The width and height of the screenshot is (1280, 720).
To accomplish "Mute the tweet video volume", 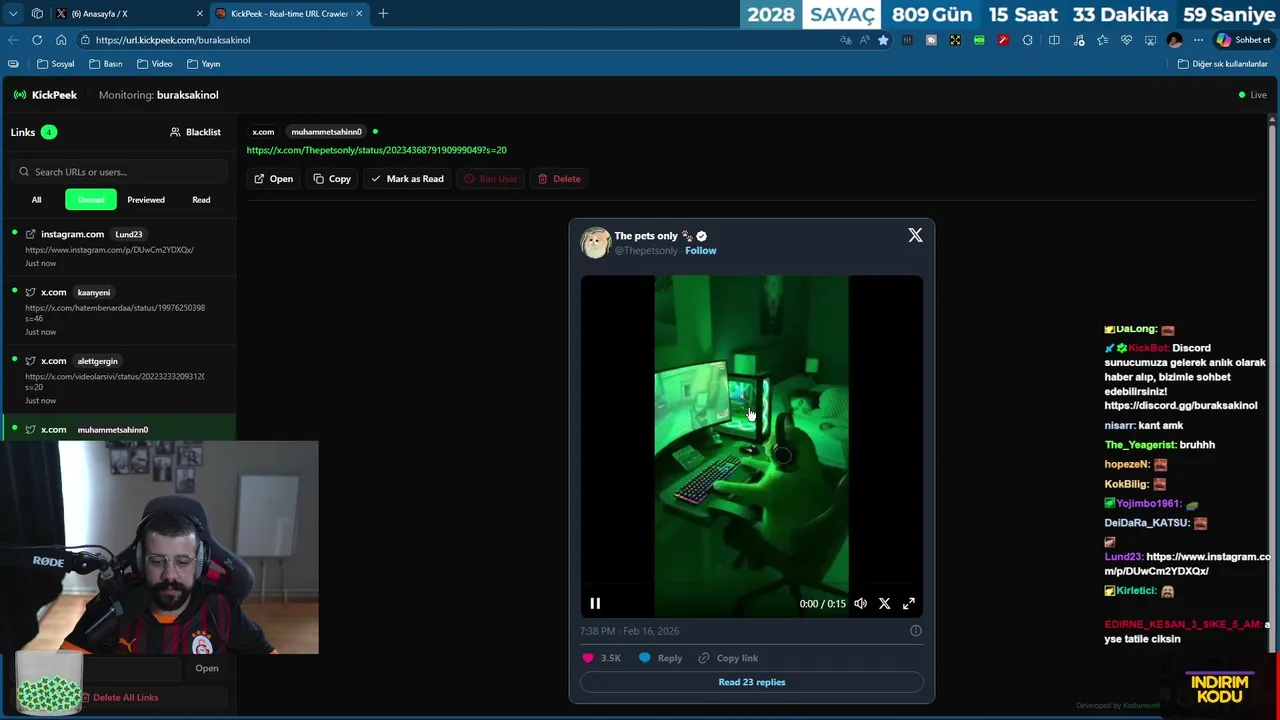I will click(x=860, y=603).
